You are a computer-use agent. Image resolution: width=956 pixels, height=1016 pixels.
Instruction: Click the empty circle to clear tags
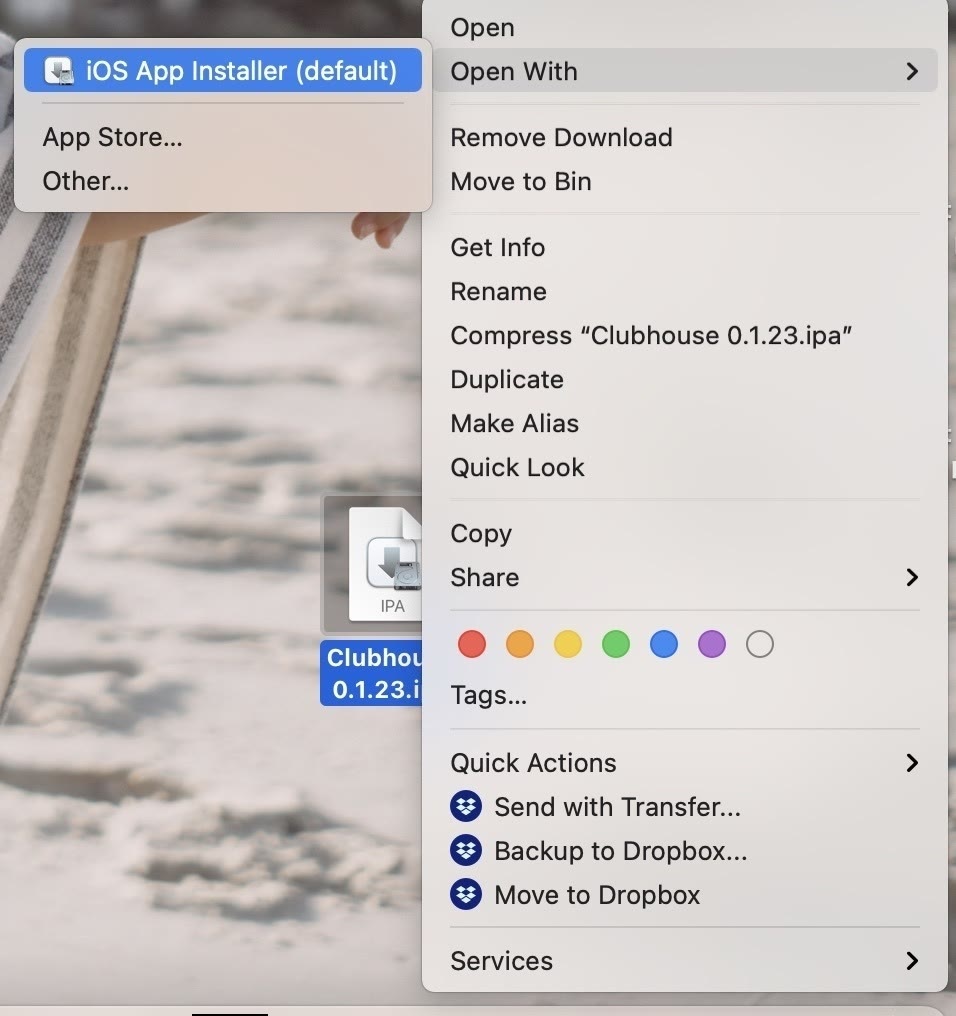pos(760,644)
